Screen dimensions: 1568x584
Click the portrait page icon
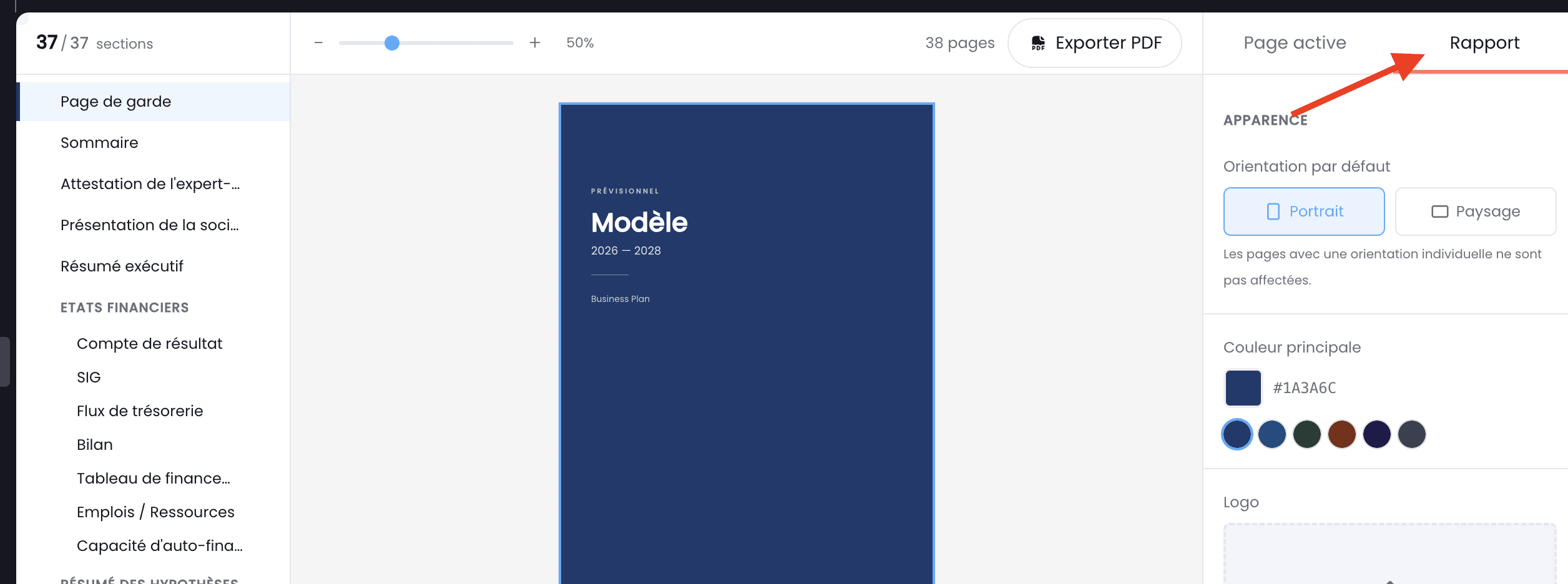tap(1273, 212)
